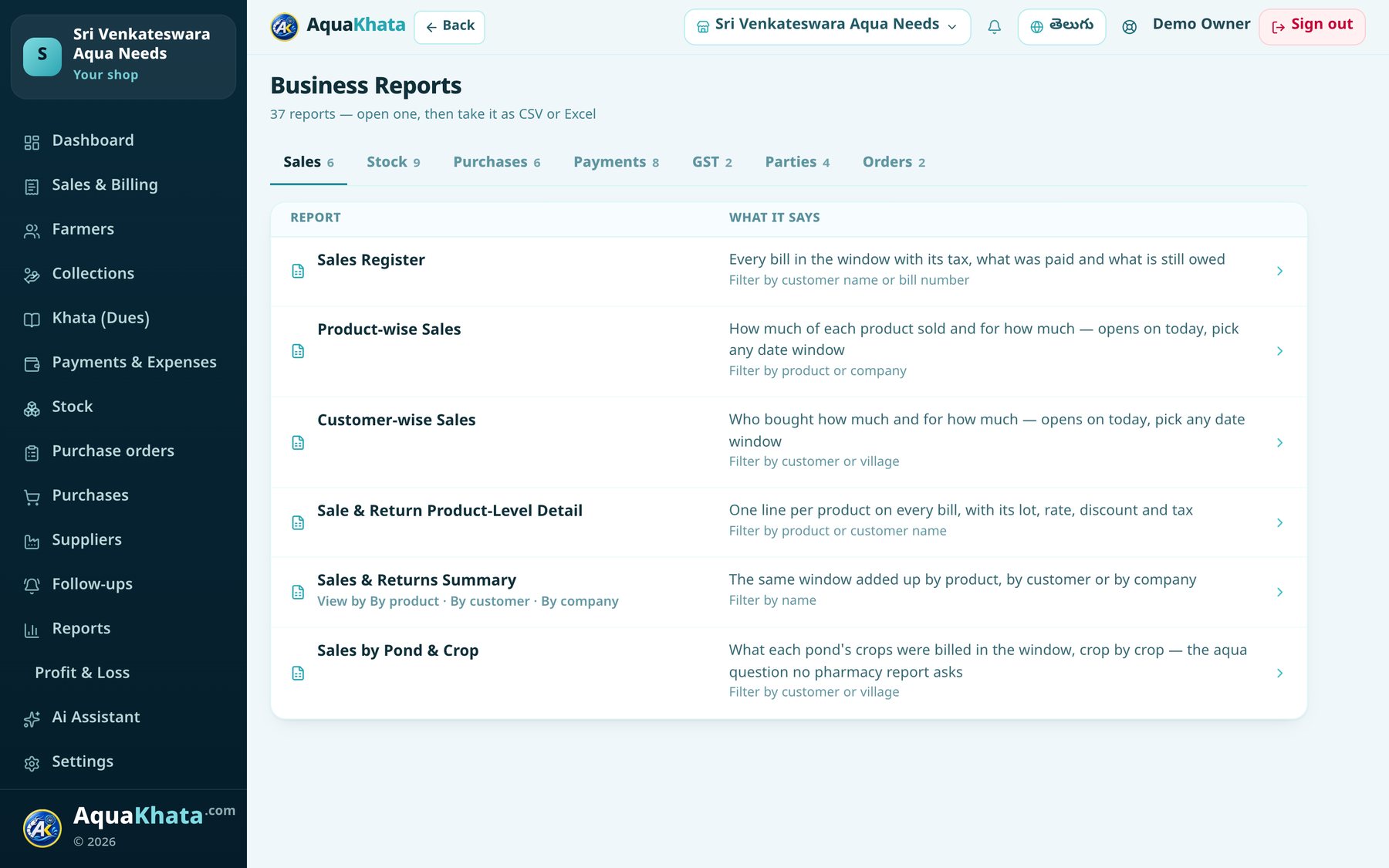Open notifications bell in top bar

coord(994,27)
